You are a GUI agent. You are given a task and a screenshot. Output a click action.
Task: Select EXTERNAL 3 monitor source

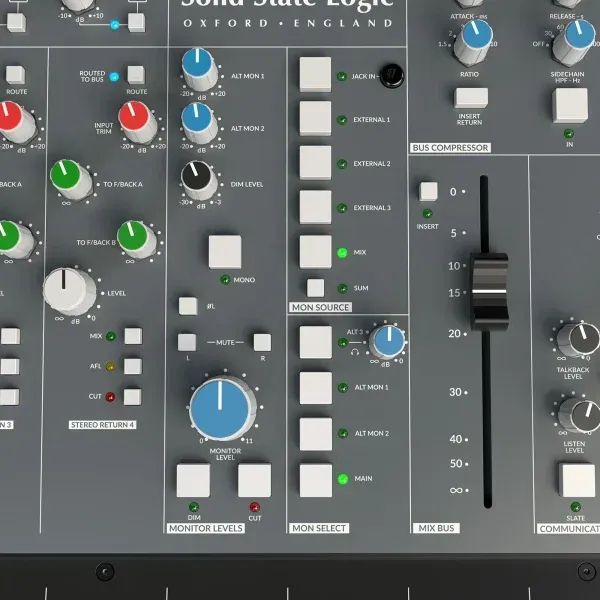(x=315, y=207)
